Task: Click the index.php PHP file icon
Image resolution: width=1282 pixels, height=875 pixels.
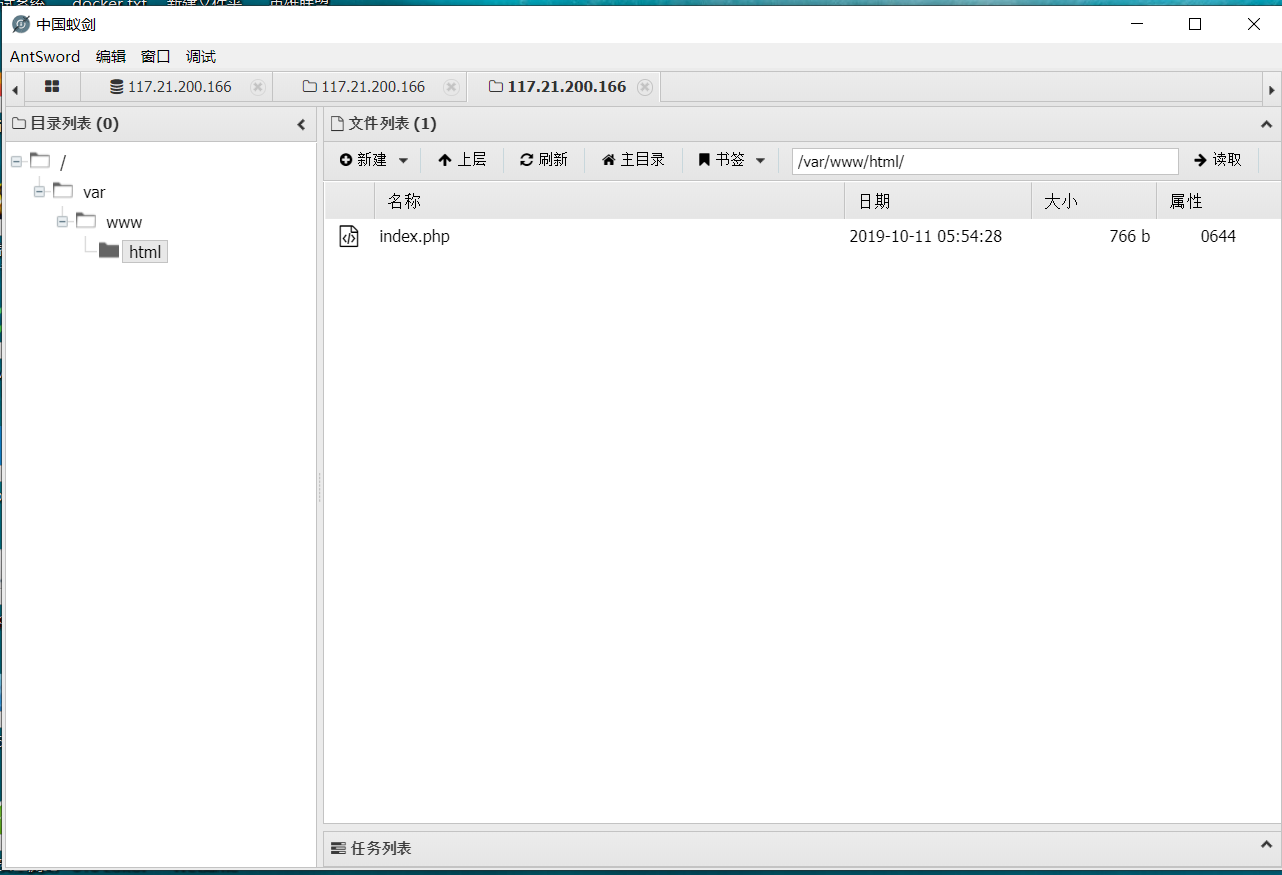Action: coord(349,237)
